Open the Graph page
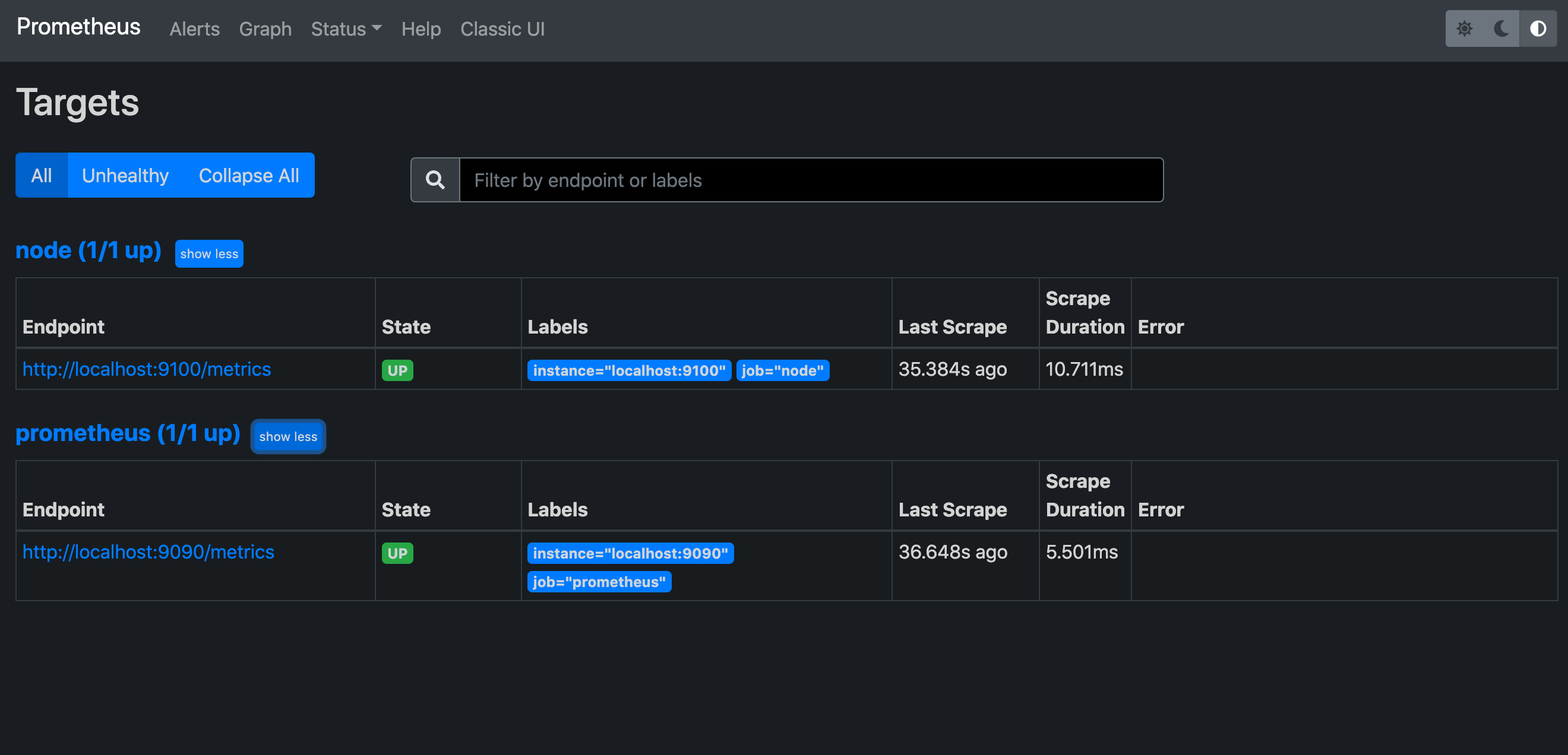This screenshot has height=755, width=1568. pyautogui.click(x=265, y=29)
